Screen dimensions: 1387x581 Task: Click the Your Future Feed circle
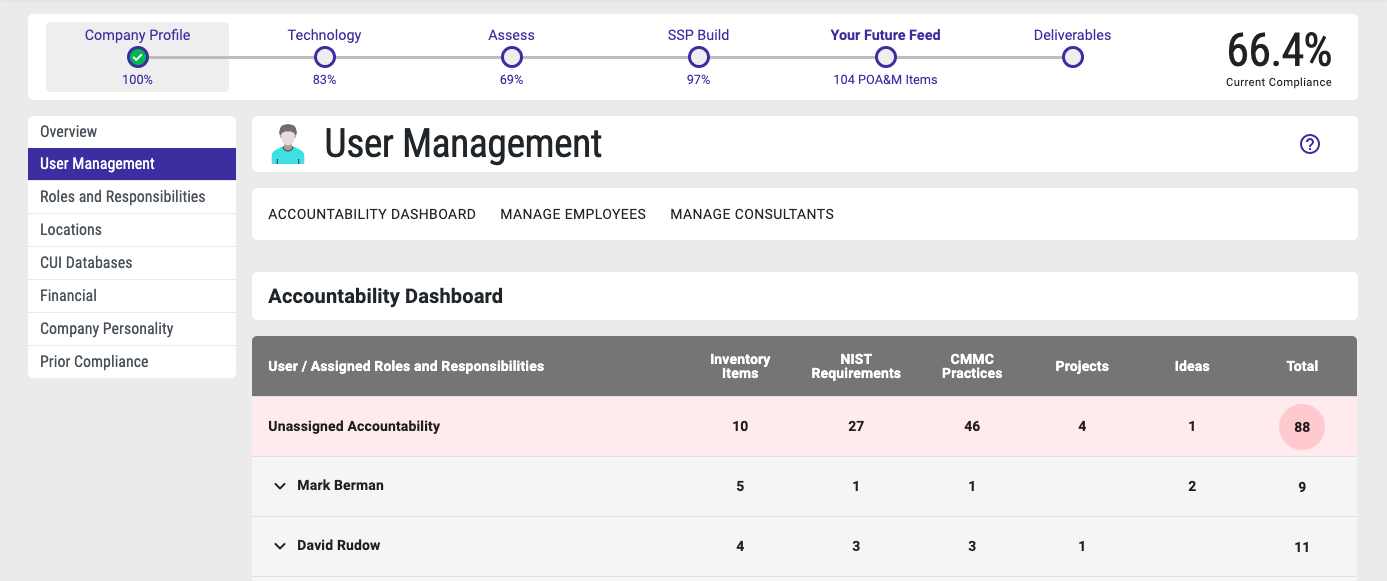tap(885, 57)
